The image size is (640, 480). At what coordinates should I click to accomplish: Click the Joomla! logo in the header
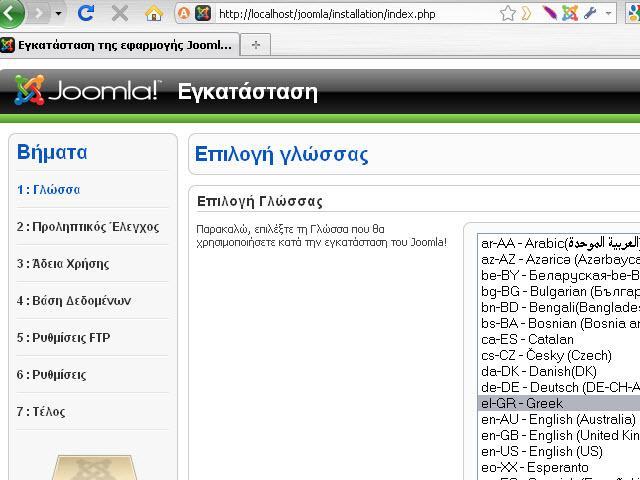pos(87,90)
